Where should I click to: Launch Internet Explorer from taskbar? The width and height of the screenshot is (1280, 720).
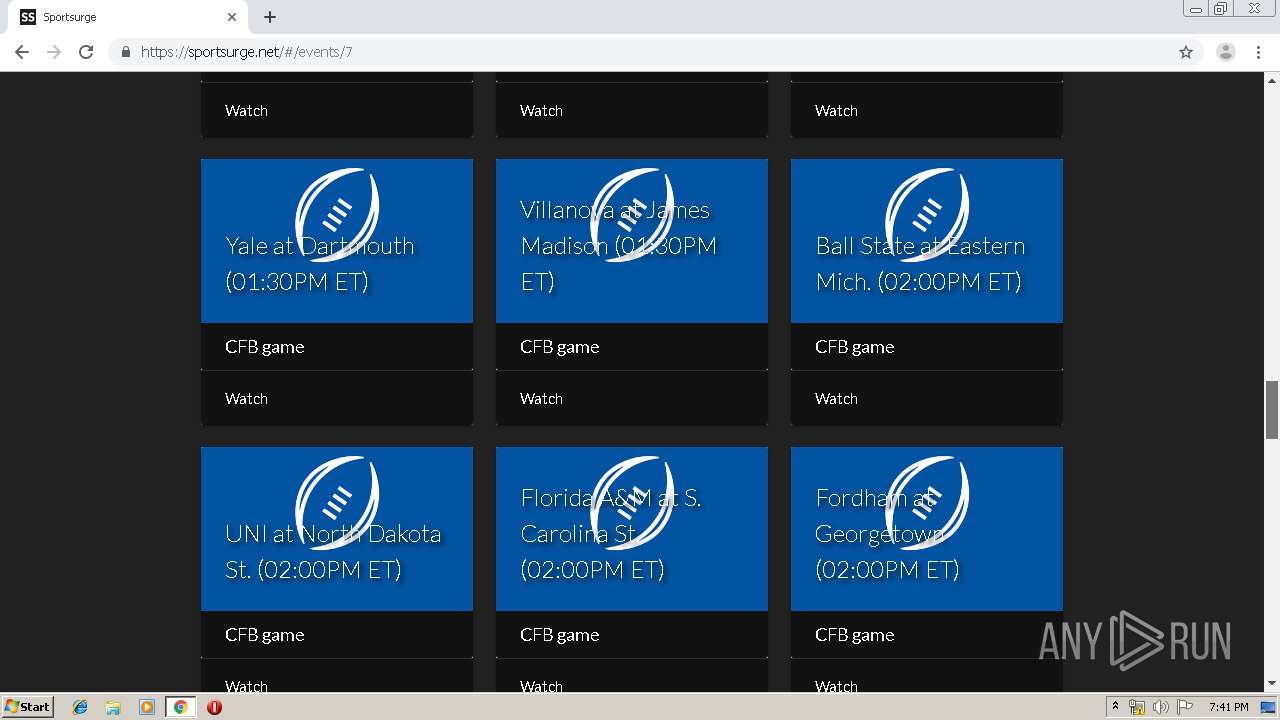[80, 707]
